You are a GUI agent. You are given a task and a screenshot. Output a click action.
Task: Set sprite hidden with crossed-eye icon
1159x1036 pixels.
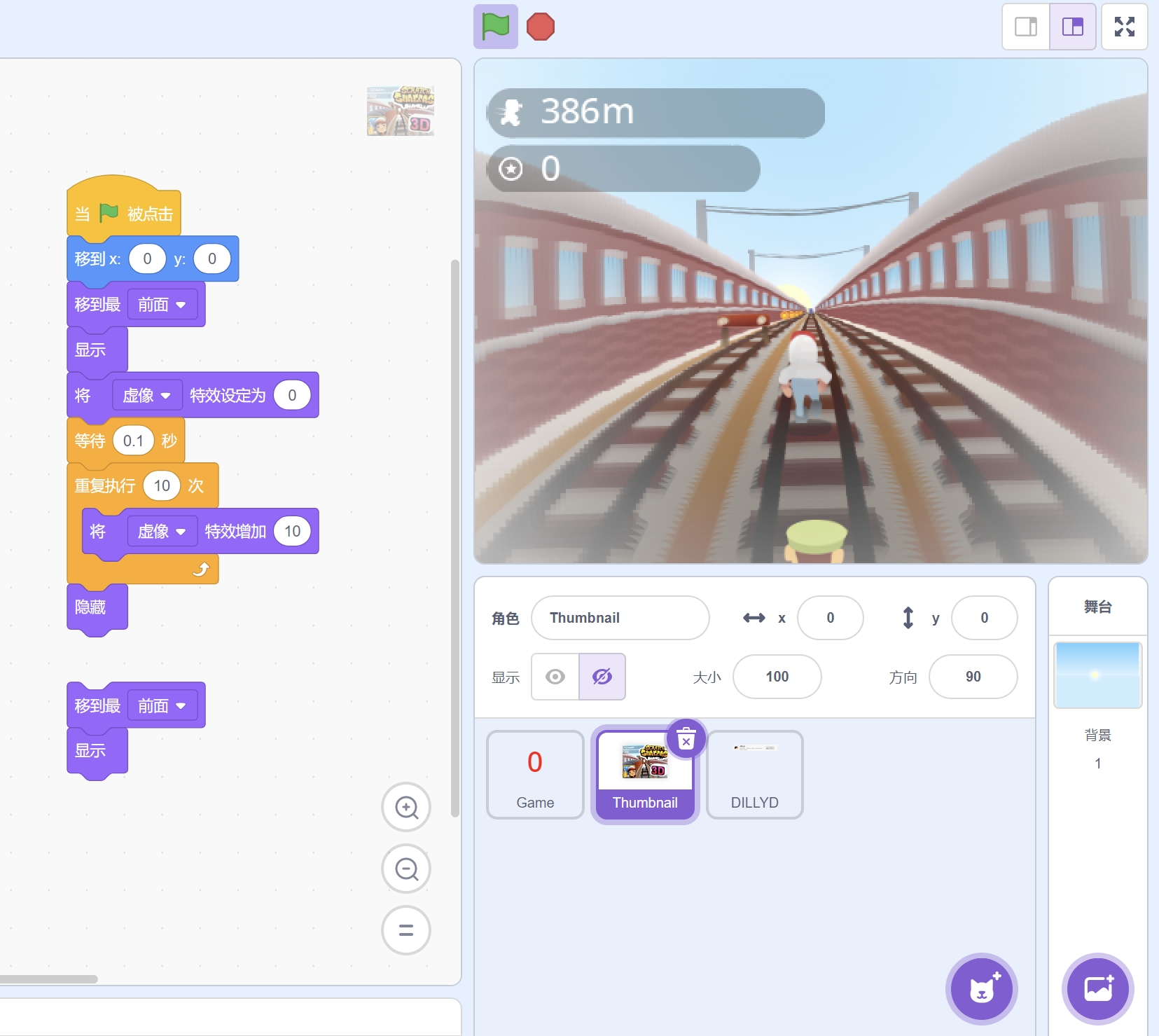pos(602,677)
